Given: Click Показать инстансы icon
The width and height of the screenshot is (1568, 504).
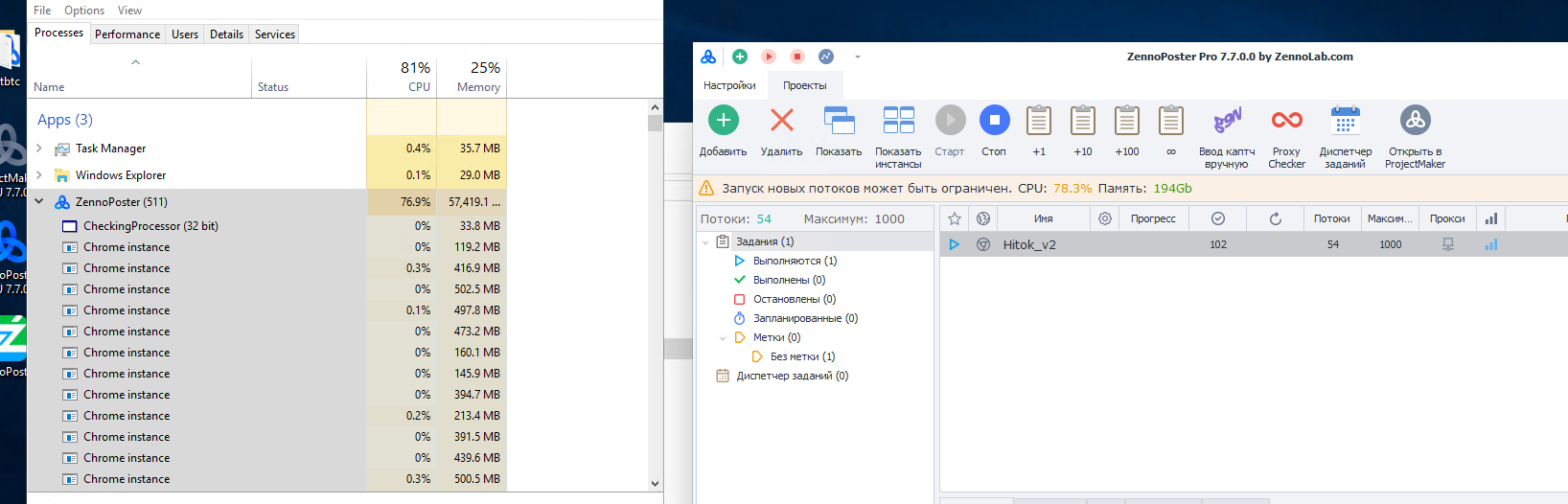Looking at the screenshot, I should pos(898,120).
